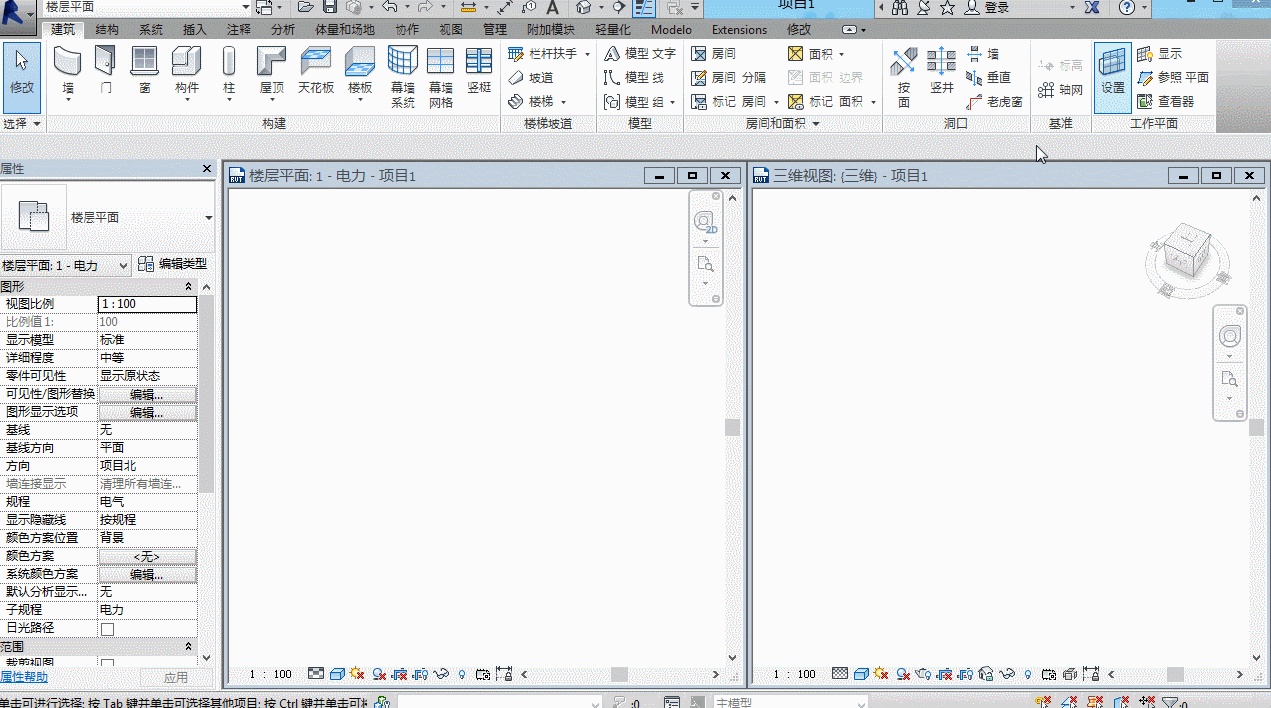This screenshot has width=1271, height=708.
Task: Open the 注释 ribbon tab
Action: click(239, 30)
